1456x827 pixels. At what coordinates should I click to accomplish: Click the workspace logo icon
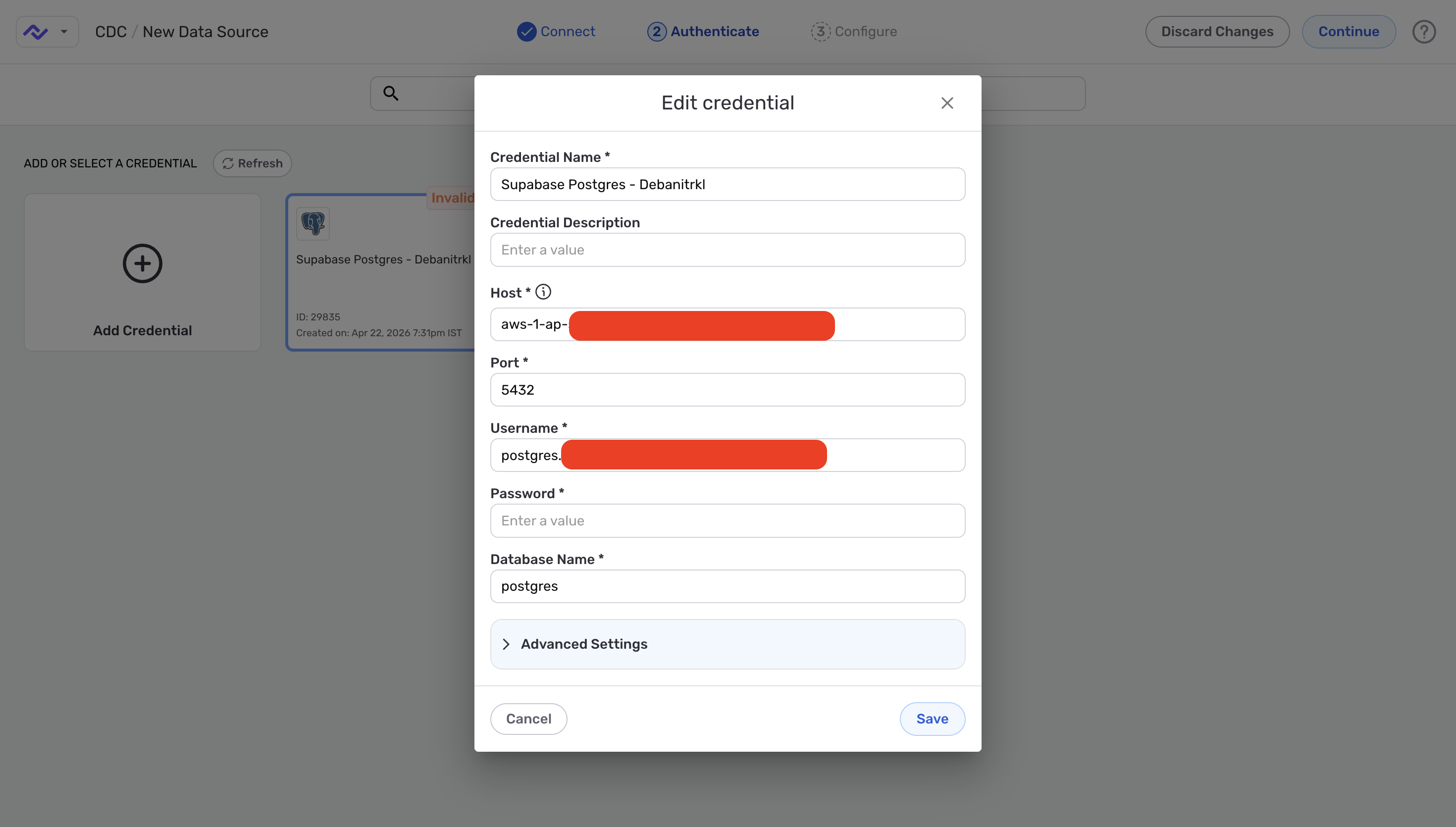point(36,32)
